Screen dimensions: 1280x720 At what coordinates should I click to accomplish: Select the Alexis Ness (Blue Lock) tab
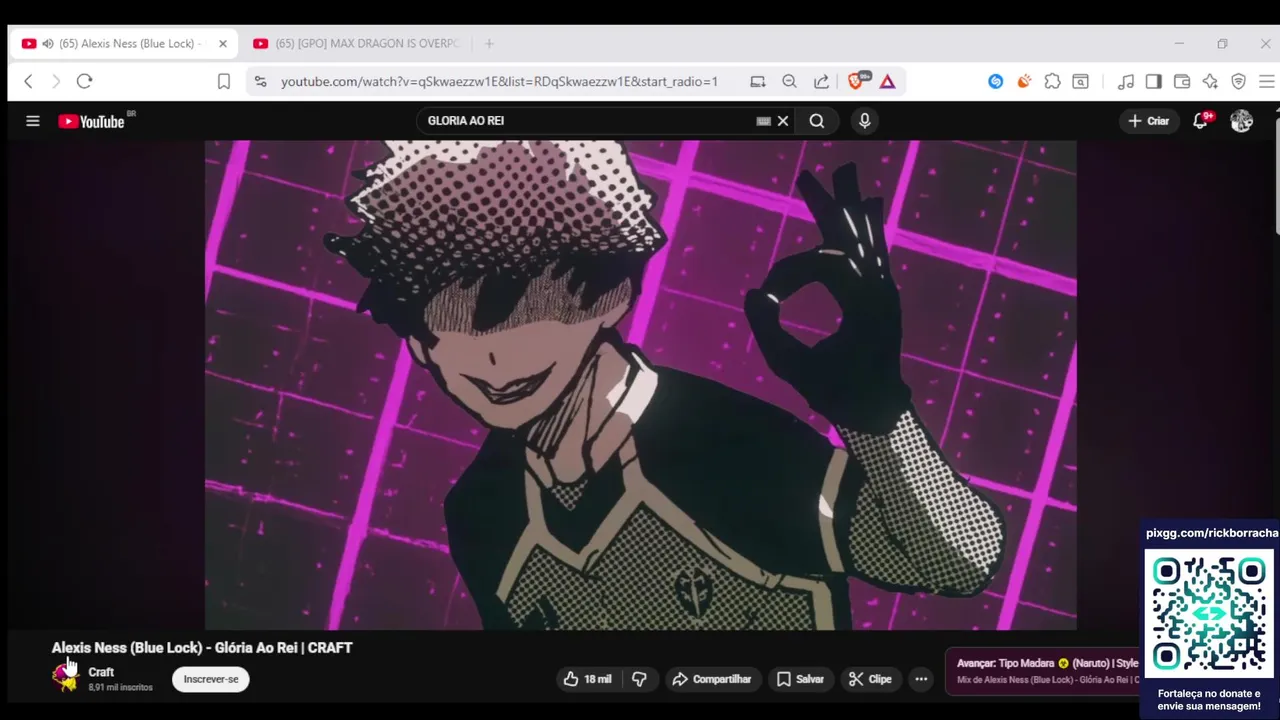pos(124,44)
